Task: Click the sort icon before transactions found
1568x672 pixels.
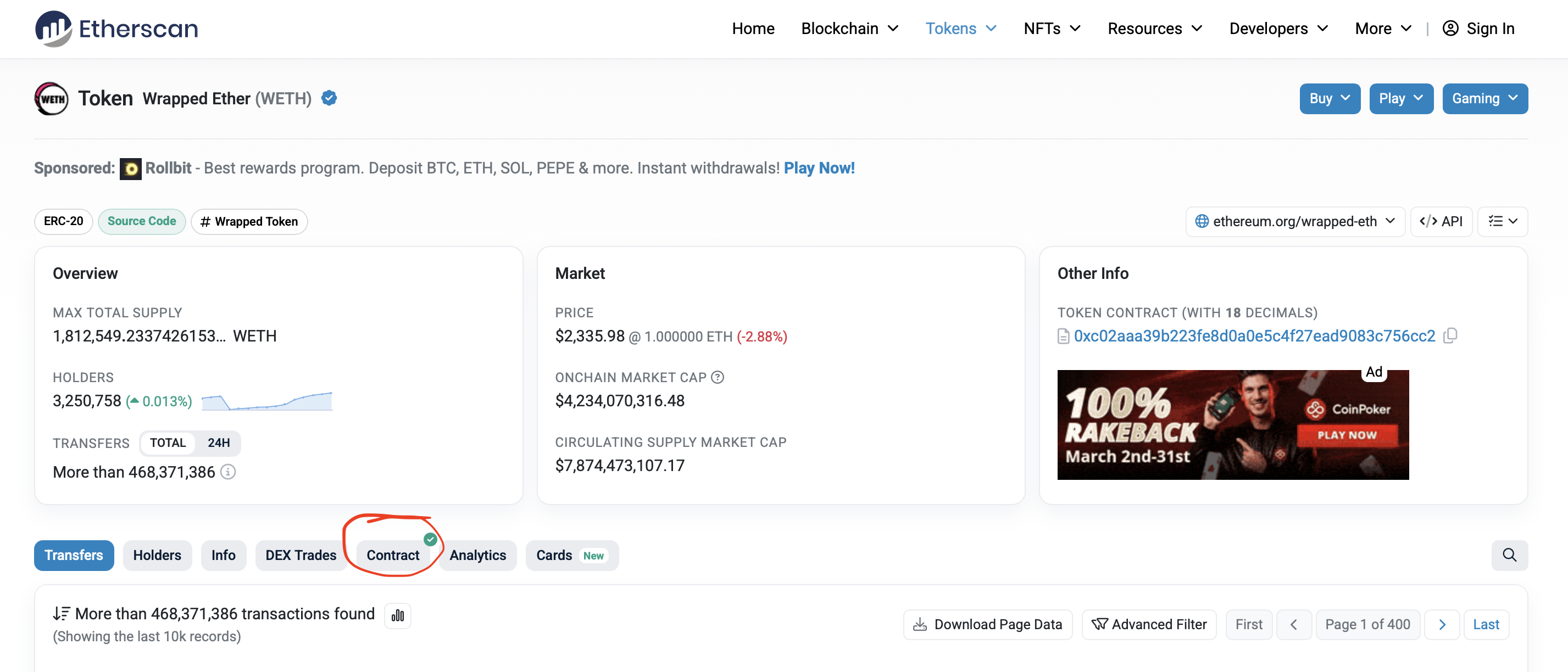Action: pyautogui.click(x=61, y=614)
